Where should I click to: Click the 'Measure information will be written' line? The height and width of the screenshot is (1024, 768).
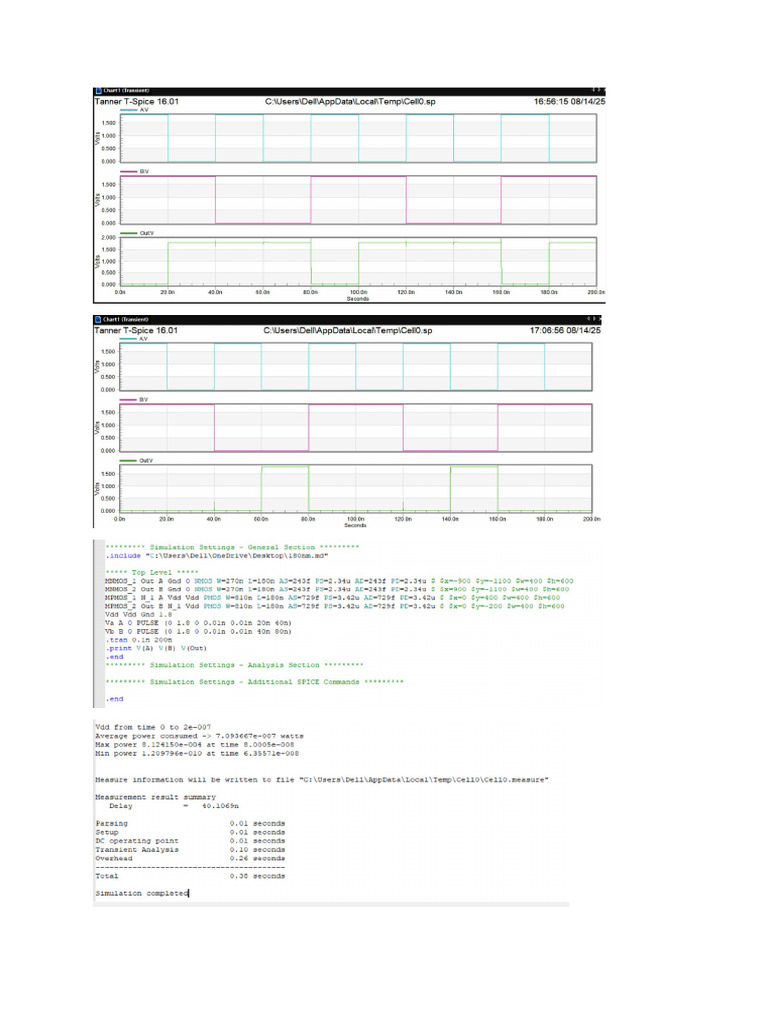coord(322,780)
